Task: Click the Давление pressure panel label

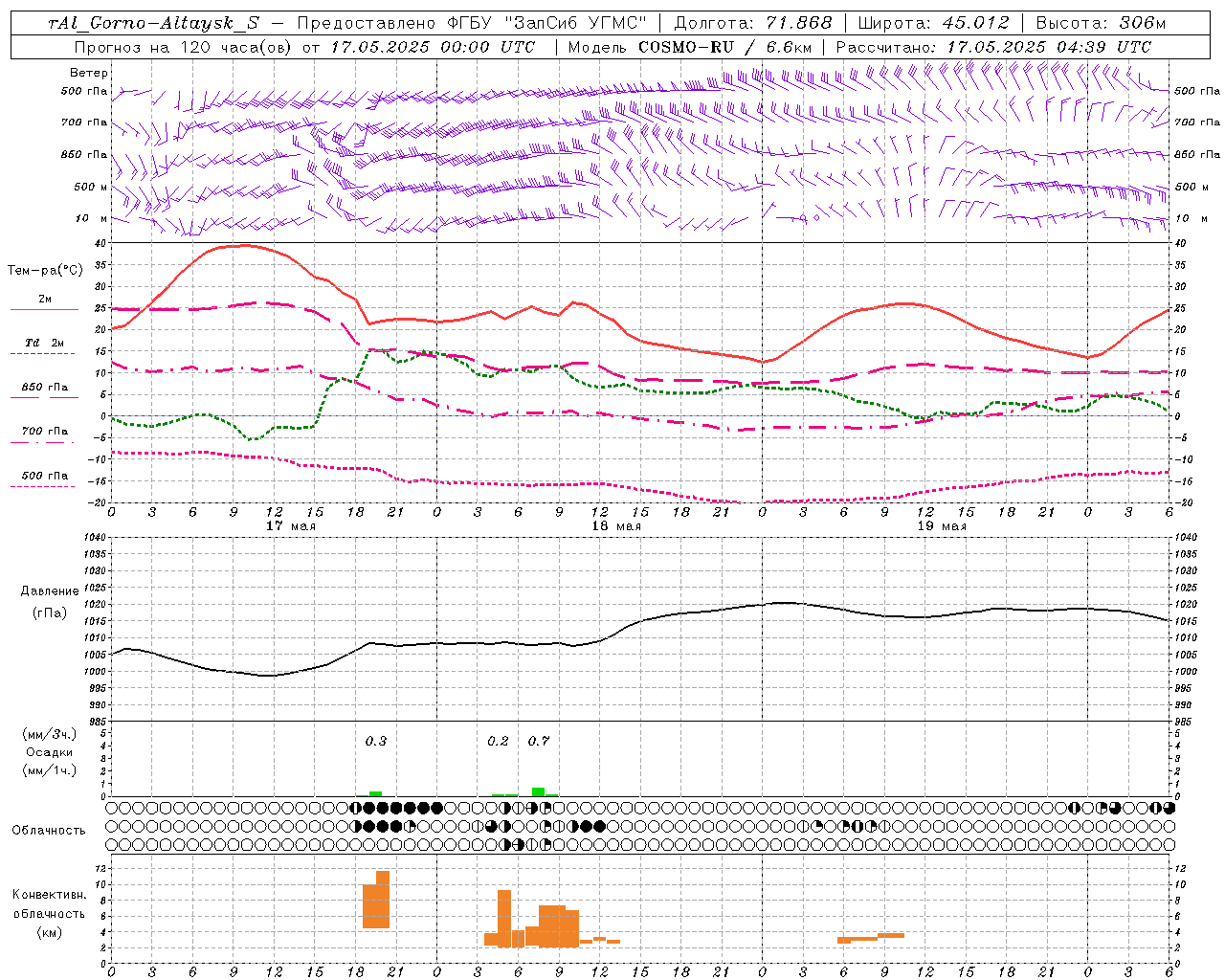Action: click(50, 591)
